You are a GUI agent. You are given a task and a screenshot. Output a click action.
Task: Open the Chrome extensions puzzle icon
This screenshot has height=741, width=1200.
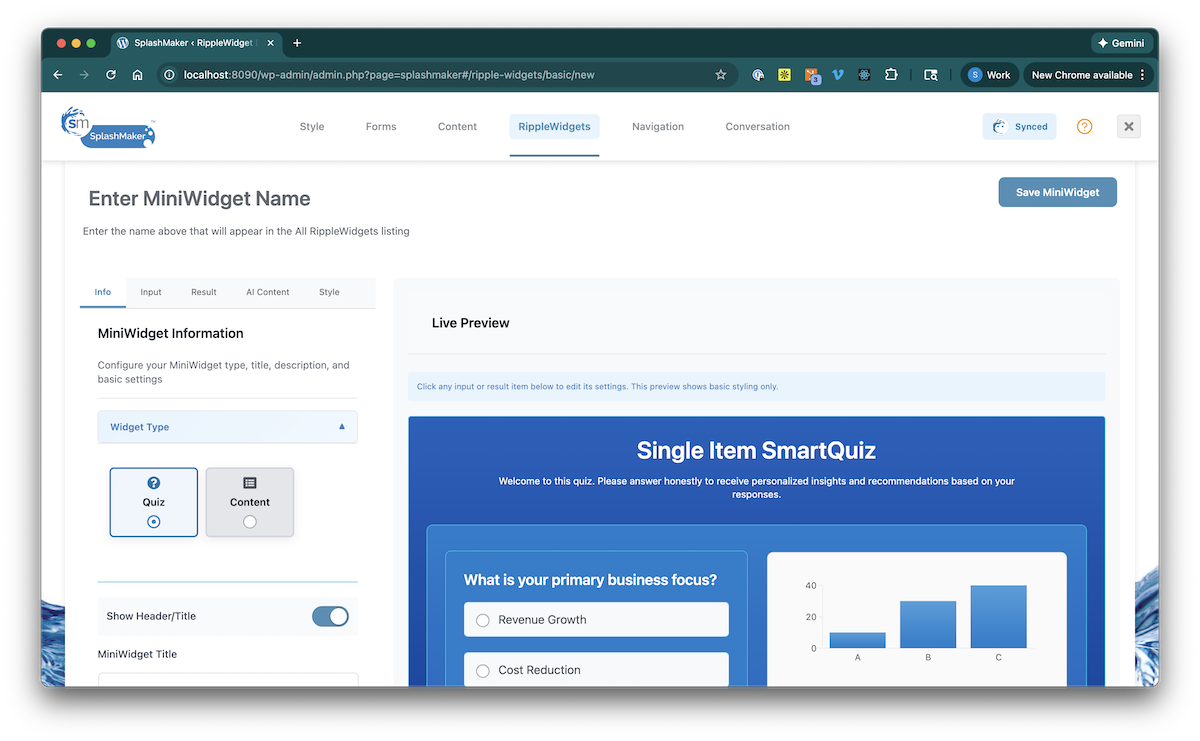click(891, 75)
